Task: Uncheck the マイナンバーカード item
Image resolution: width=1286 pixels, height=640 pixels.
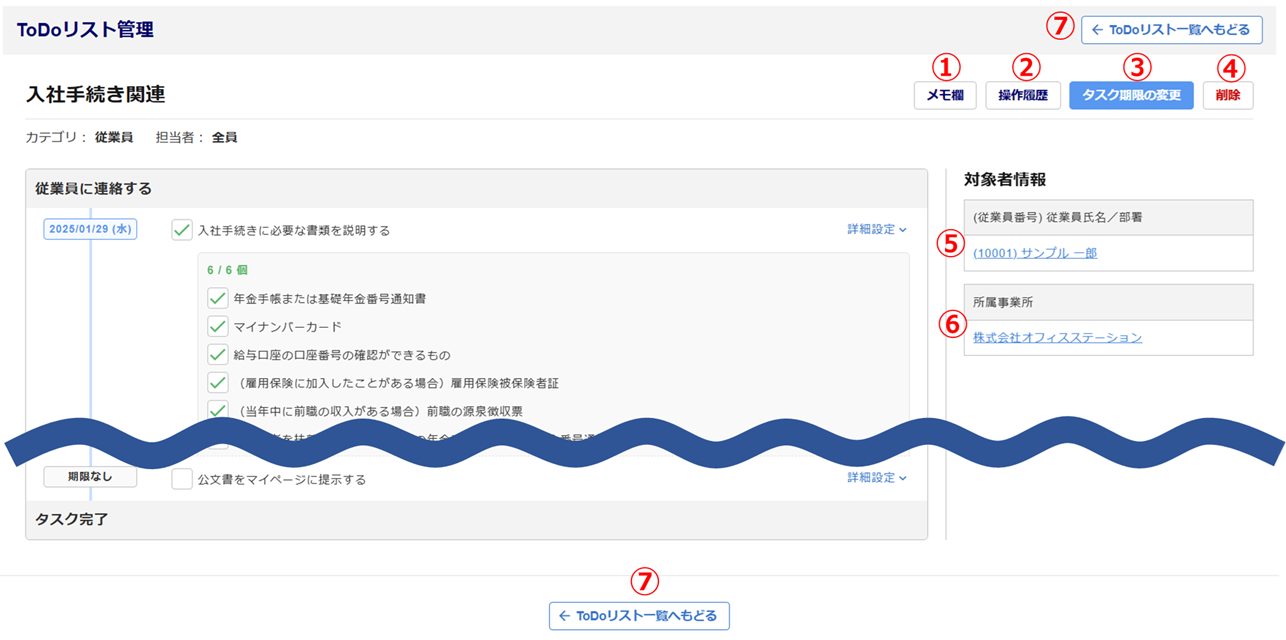Action: (218, 326)
